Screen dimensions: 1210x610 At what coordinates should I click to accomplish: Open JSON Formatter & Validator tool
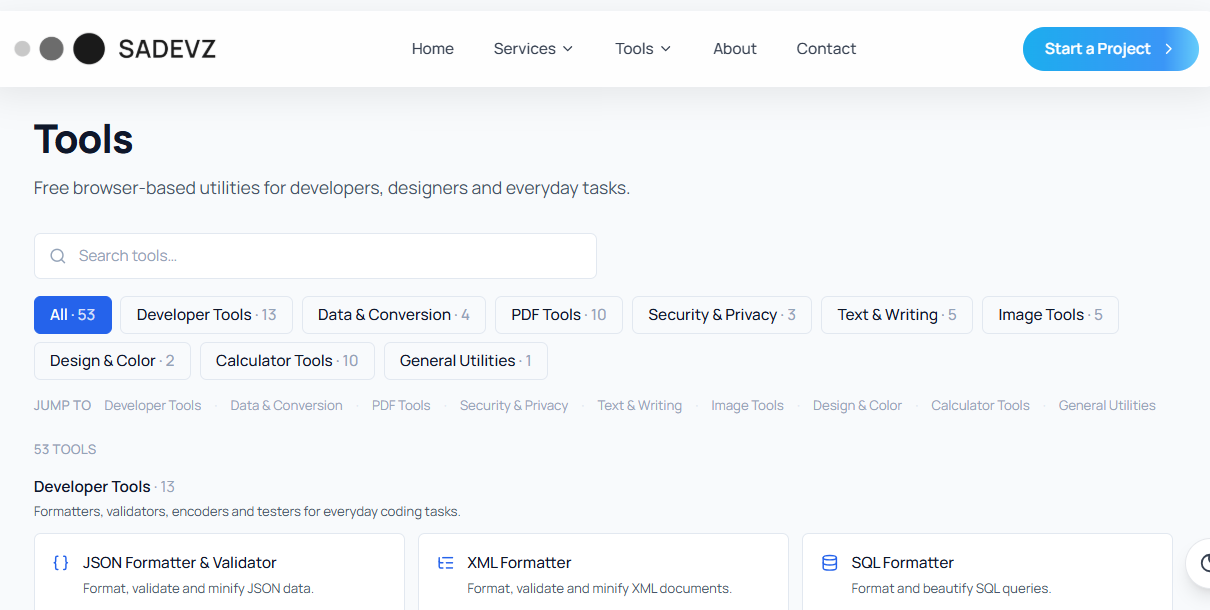pos(180,563)
